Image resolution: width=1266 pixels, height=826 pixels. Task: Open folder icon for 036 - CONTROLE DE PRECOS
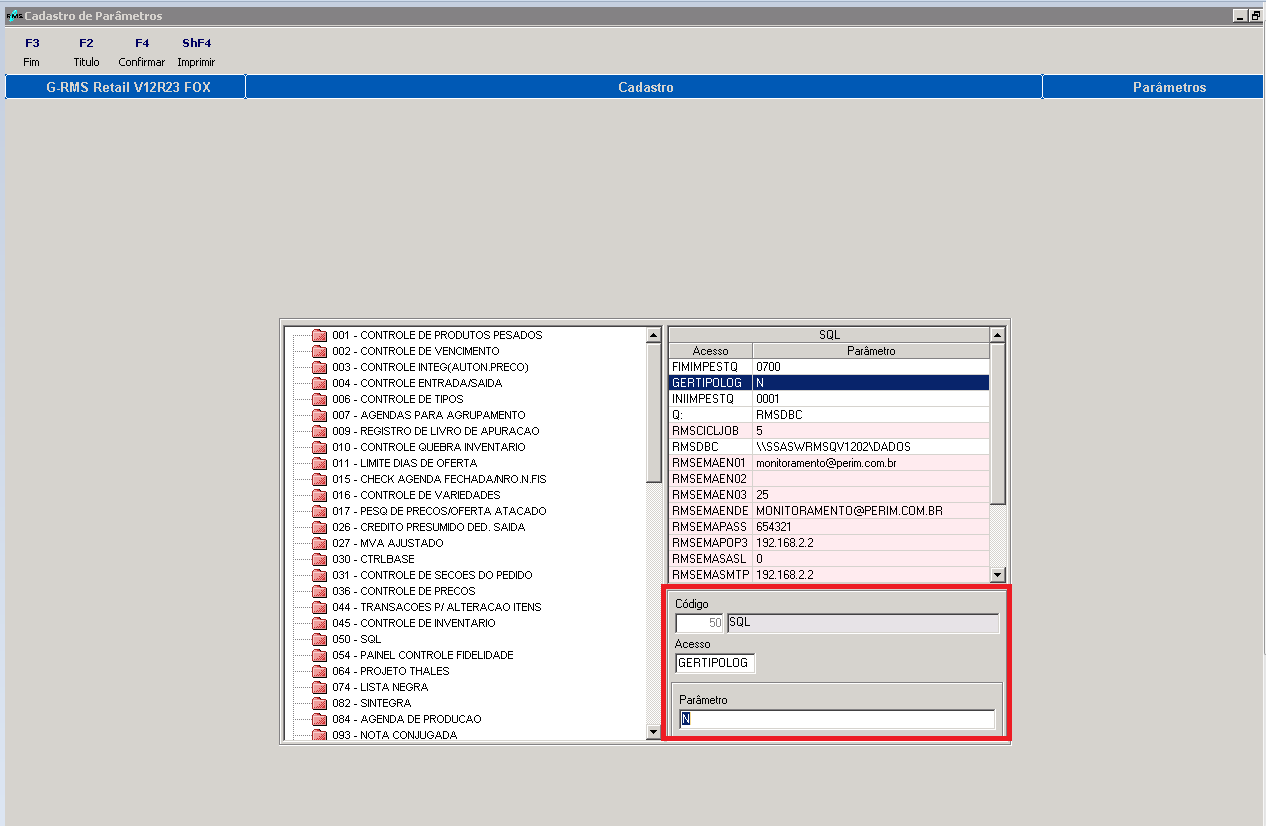tap(319, 591)
